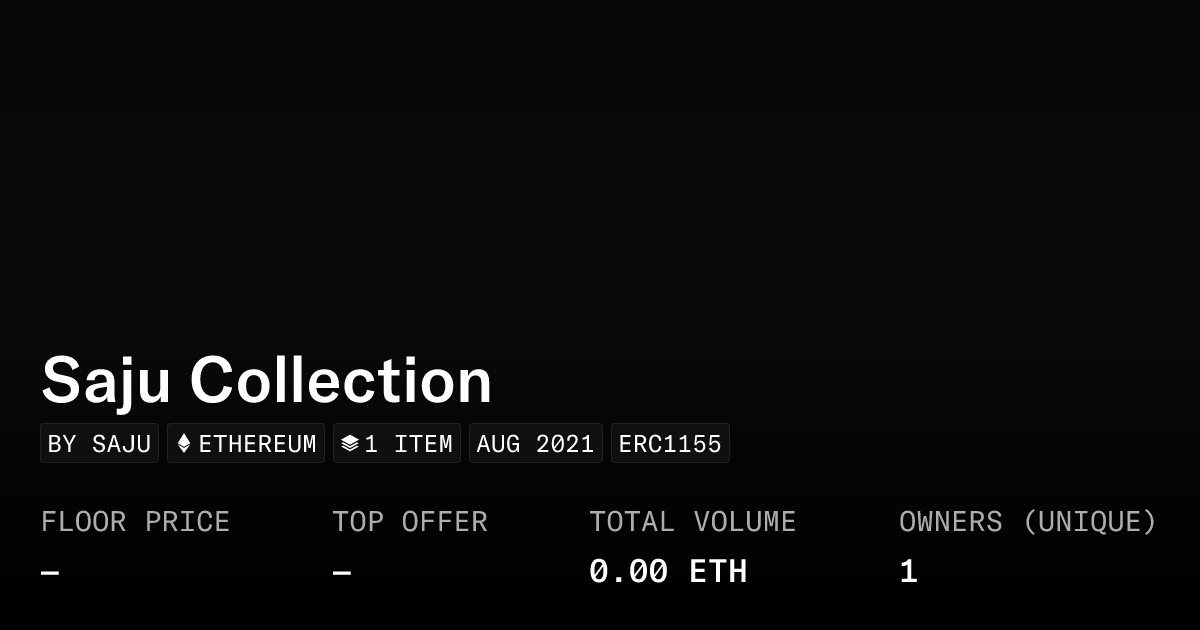Click the TOP OFFER label
Image resolution: width=1200 pixels, height=630 pixels.
[410, 522]
